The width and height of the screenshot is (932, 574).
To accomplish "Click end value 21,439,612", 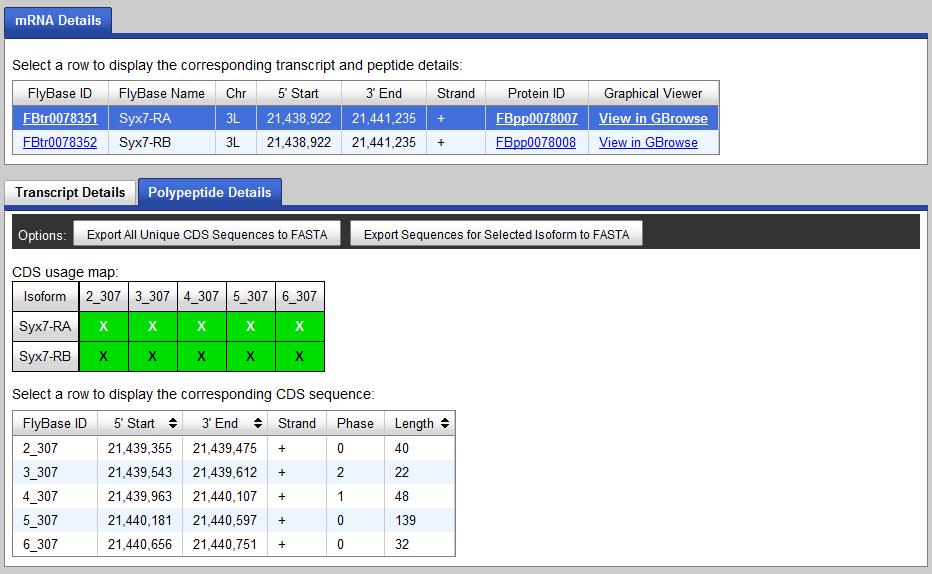I will [225, 472].
